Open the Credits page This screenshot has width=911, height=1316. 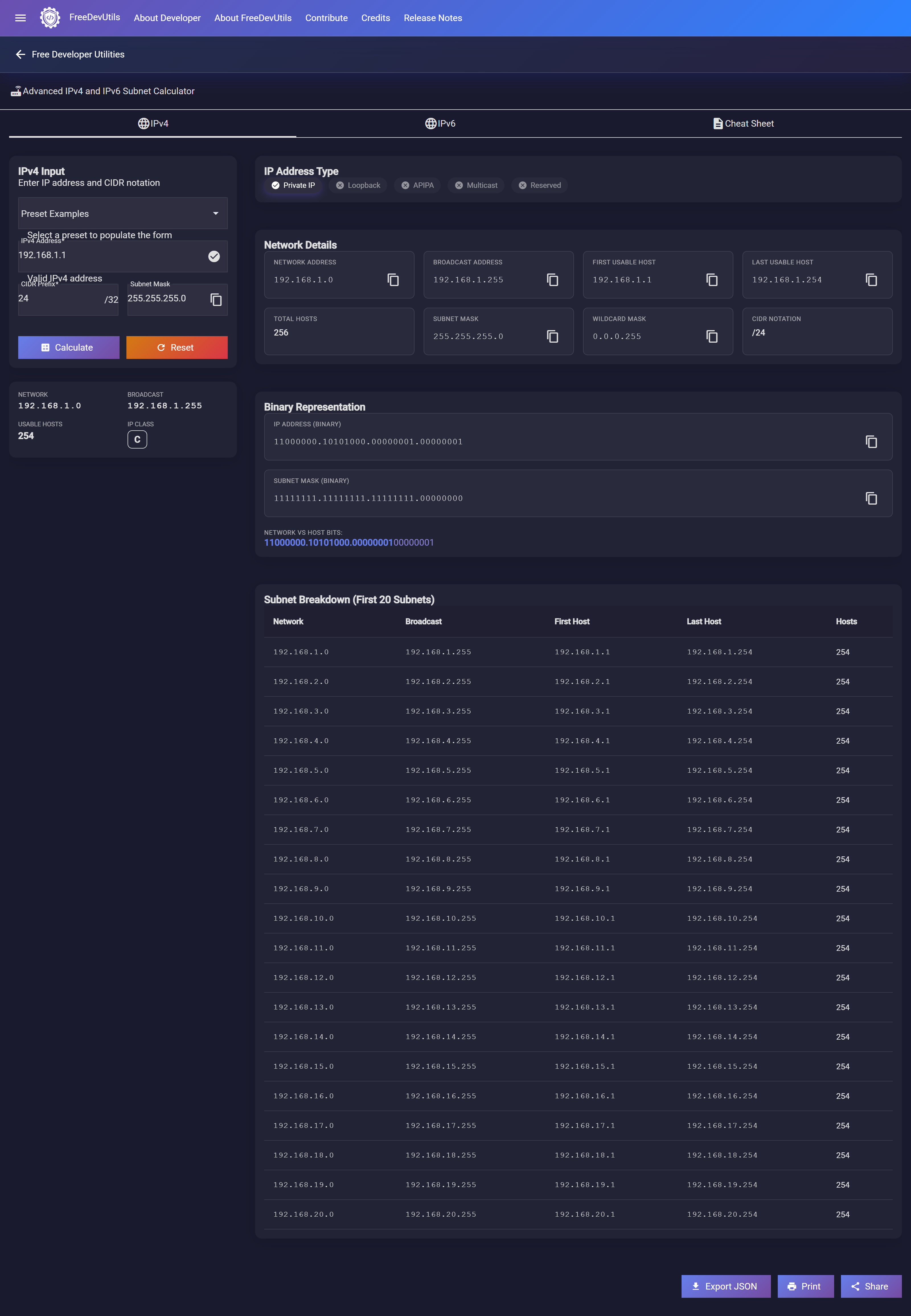click(x=376, y=18)
